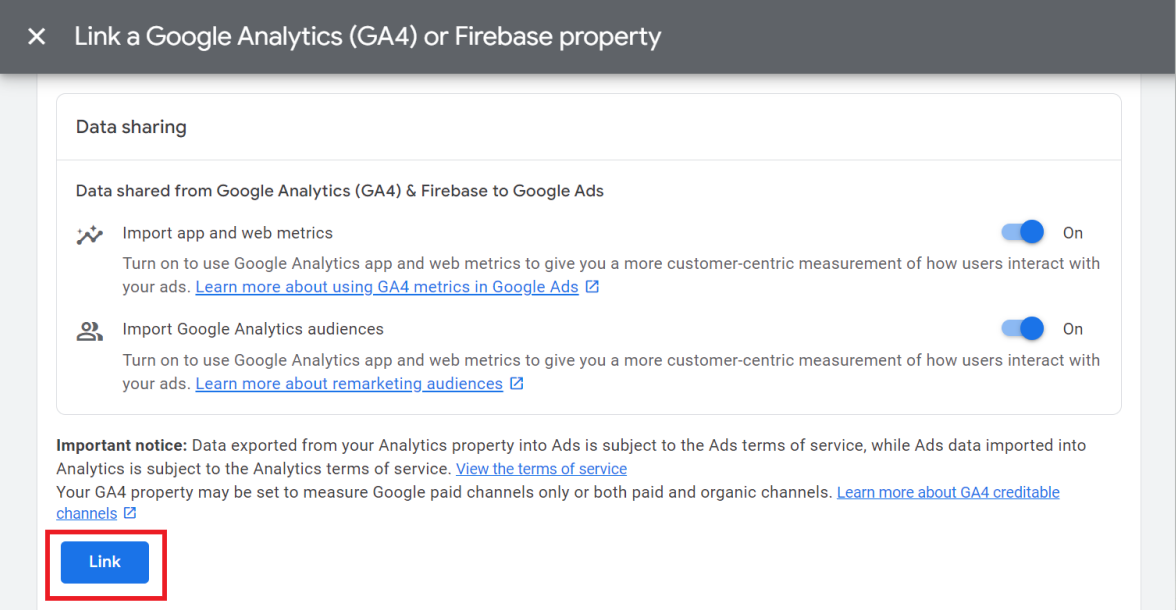
Task: Close the Link property dialog with X
Action: [x=36, y=36]
